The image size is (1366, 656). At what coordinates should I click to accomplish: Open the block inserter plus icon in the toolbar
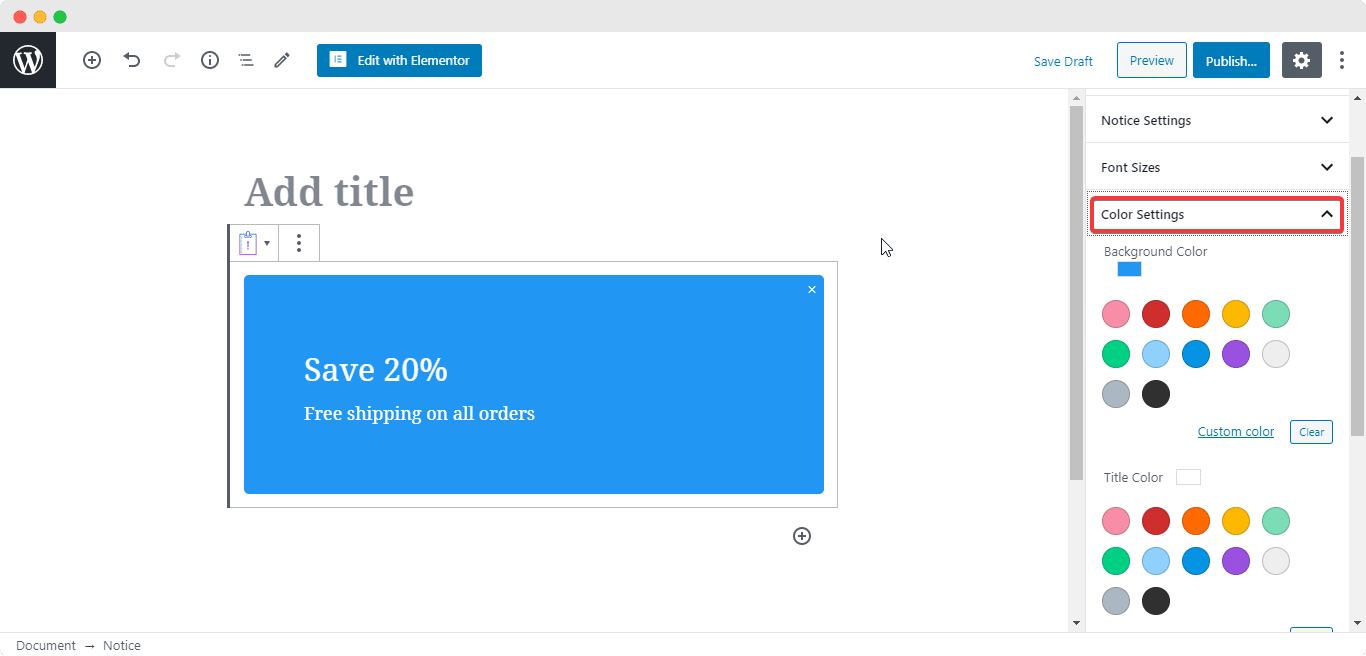(x=92, y=60)
